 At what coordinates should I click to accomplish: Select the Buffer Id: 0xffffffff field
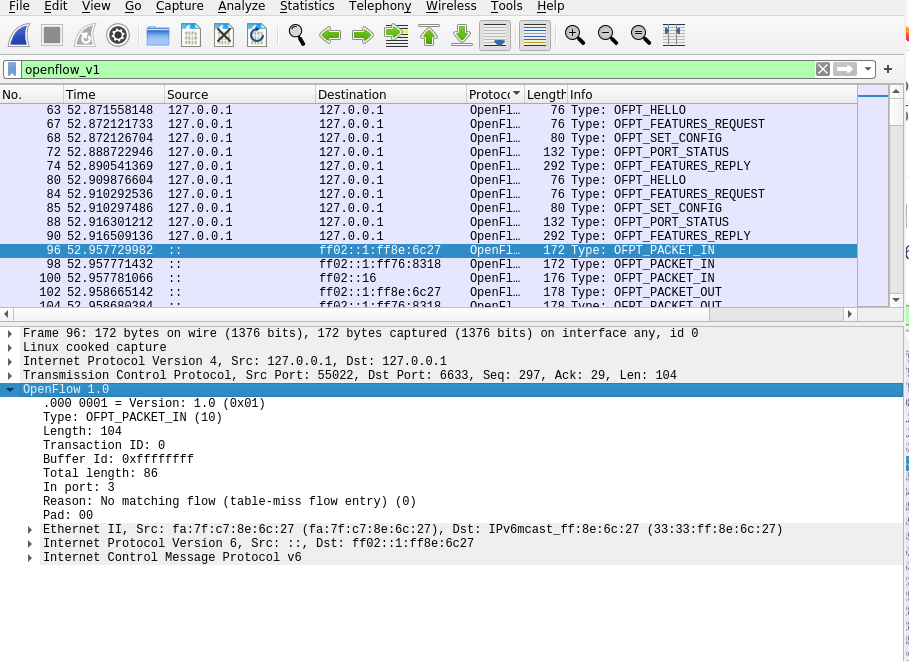[118, 459]
